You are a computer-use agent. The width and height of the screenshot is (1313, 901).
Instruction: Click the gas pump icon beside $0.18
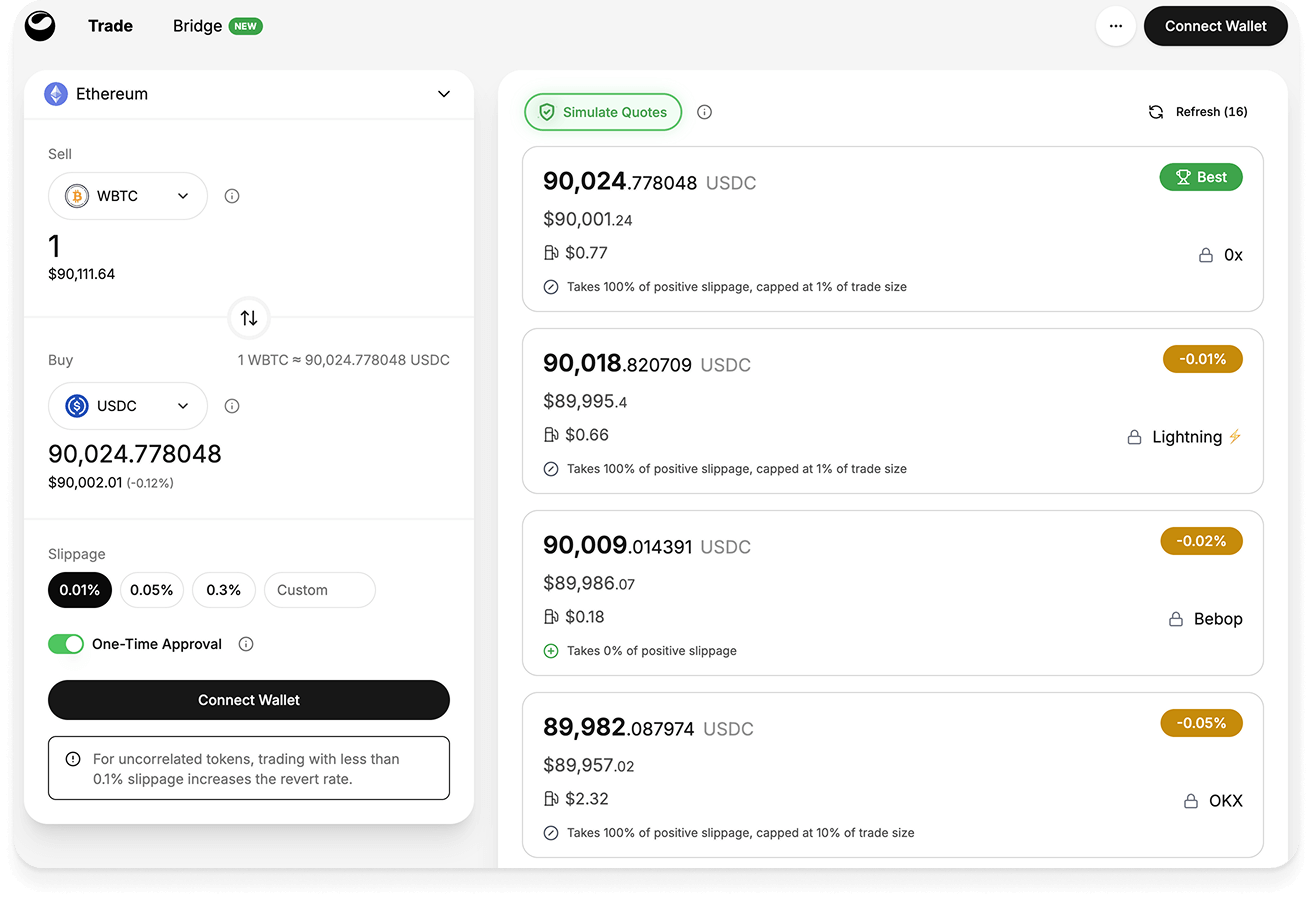pos(551,617)
